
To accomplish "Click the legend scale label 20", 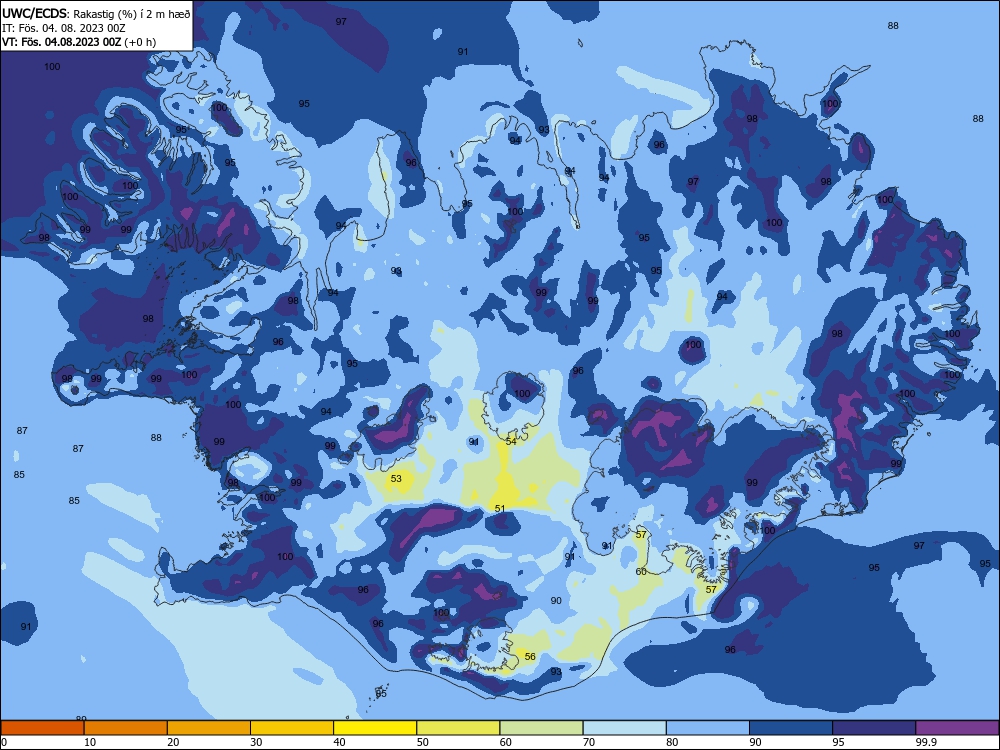I will [173, 742].
